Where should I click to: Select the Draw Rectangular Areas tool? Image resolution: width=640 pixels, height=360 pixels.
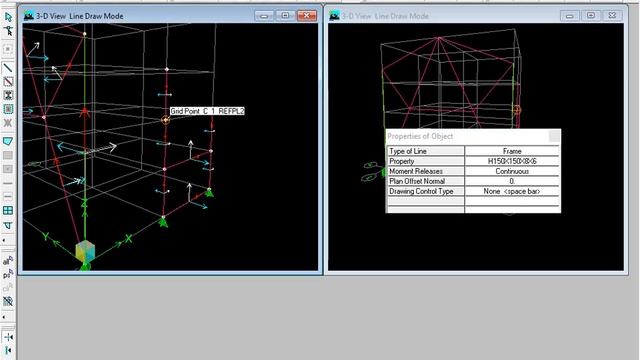click(8, 155)
